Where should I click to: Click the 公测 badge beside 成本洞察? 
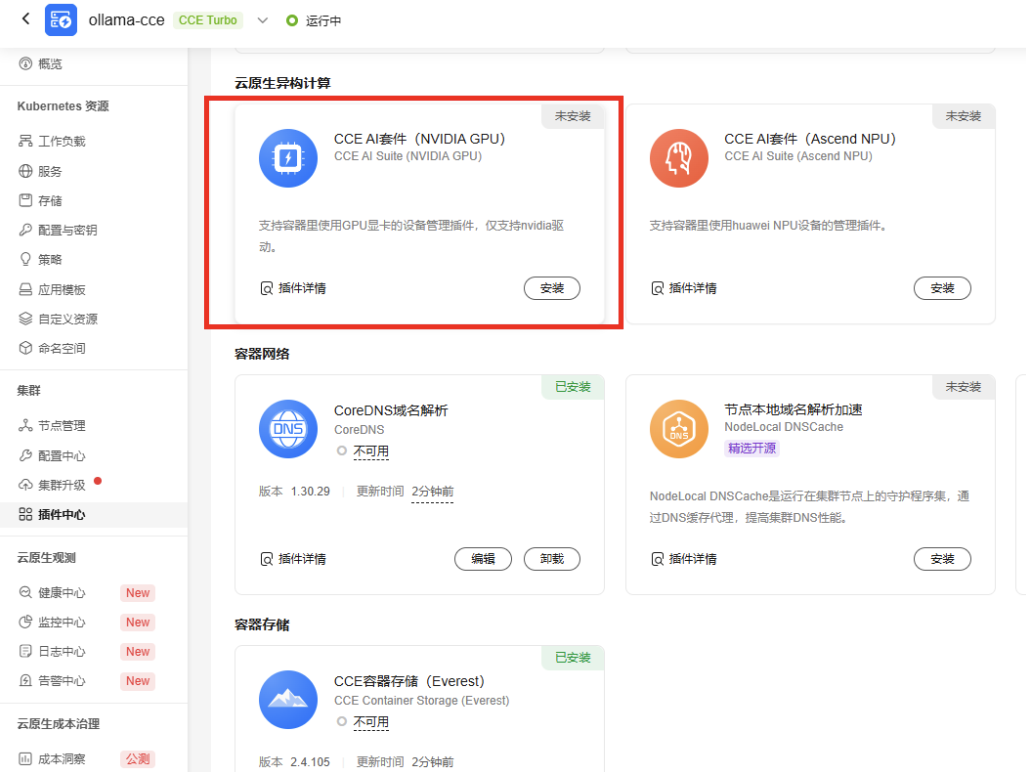(137, 759)
